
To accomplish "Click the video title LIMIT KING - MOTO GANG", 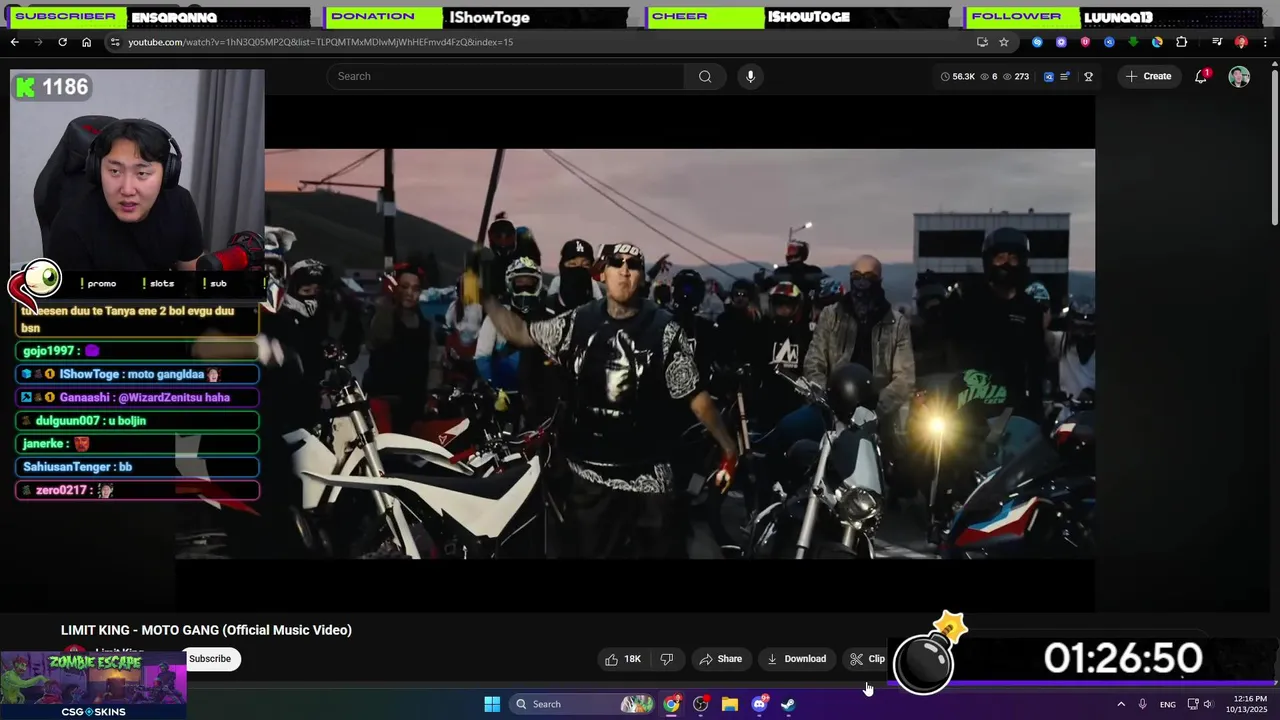I will pyautogui.click(x=206, y=630).
